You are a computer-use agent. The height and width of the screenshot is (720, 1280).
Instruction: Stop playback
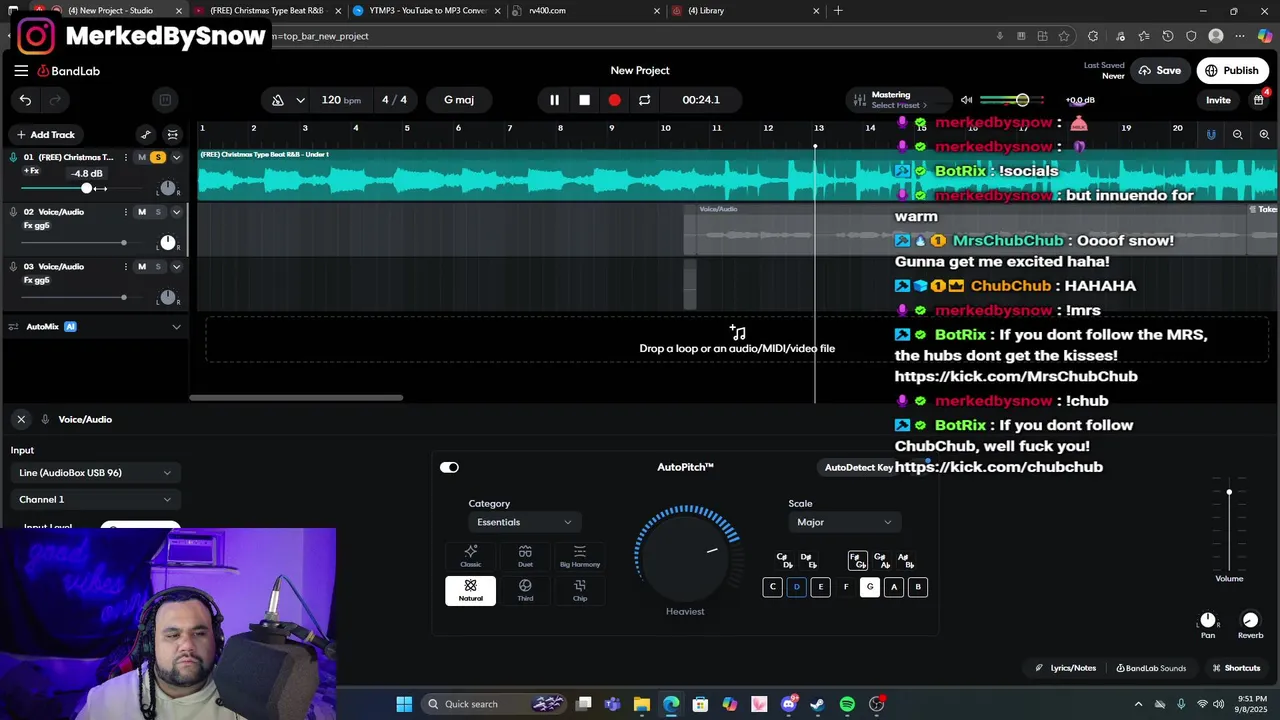click(x=584, y=100)
